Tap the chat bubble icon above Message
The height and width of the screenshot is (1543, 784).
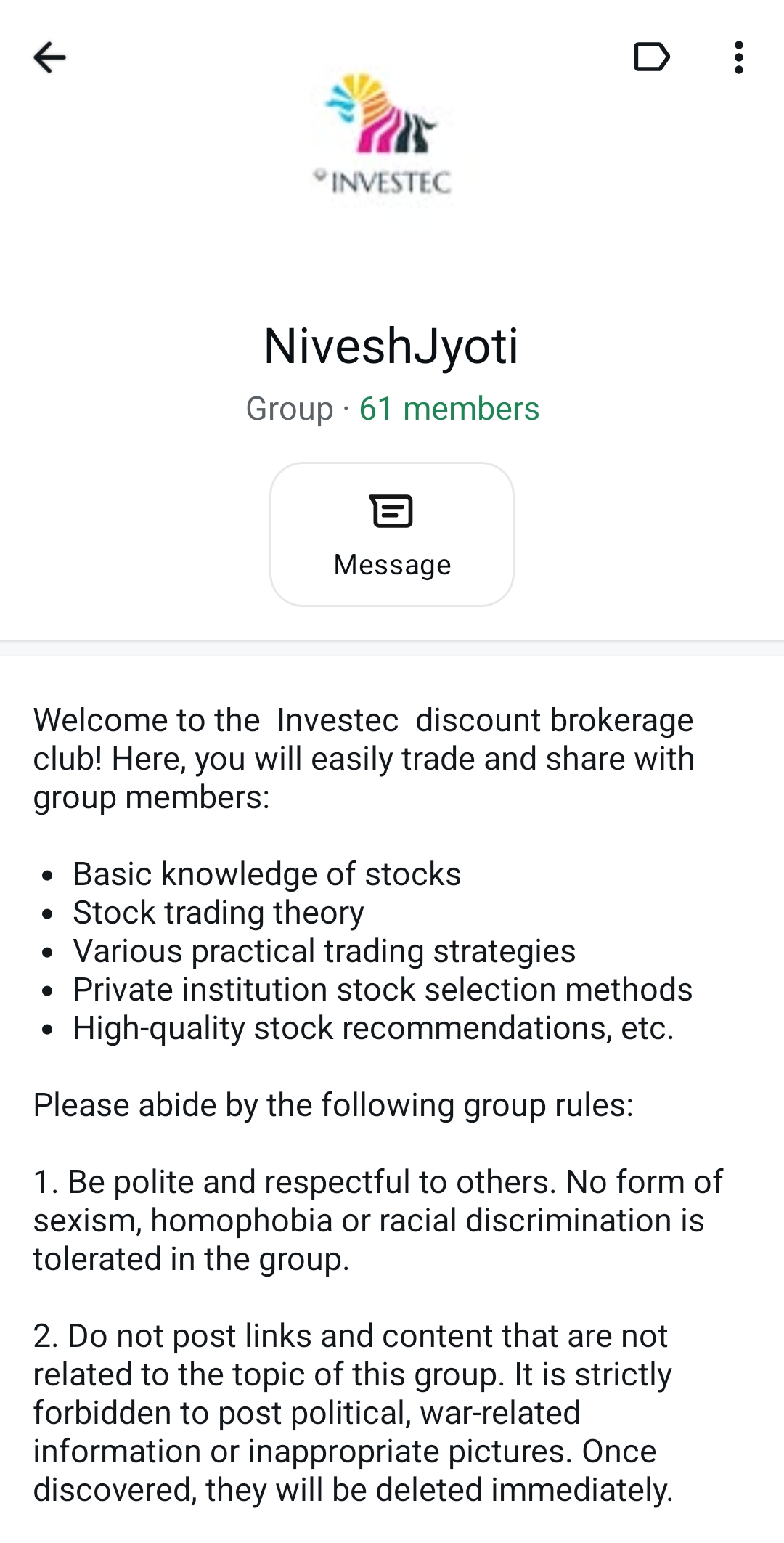tap(391, 511)
